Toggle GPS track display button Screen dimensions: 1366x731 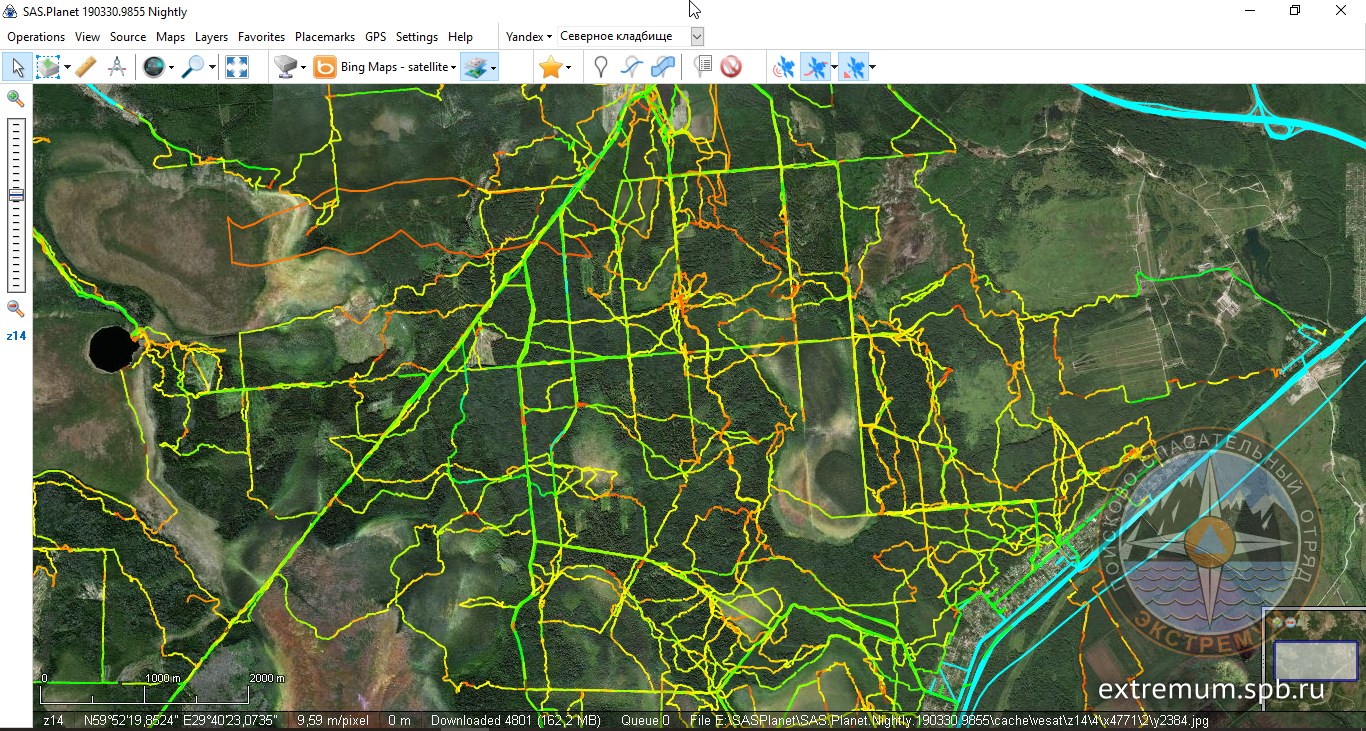pos(816,67)
